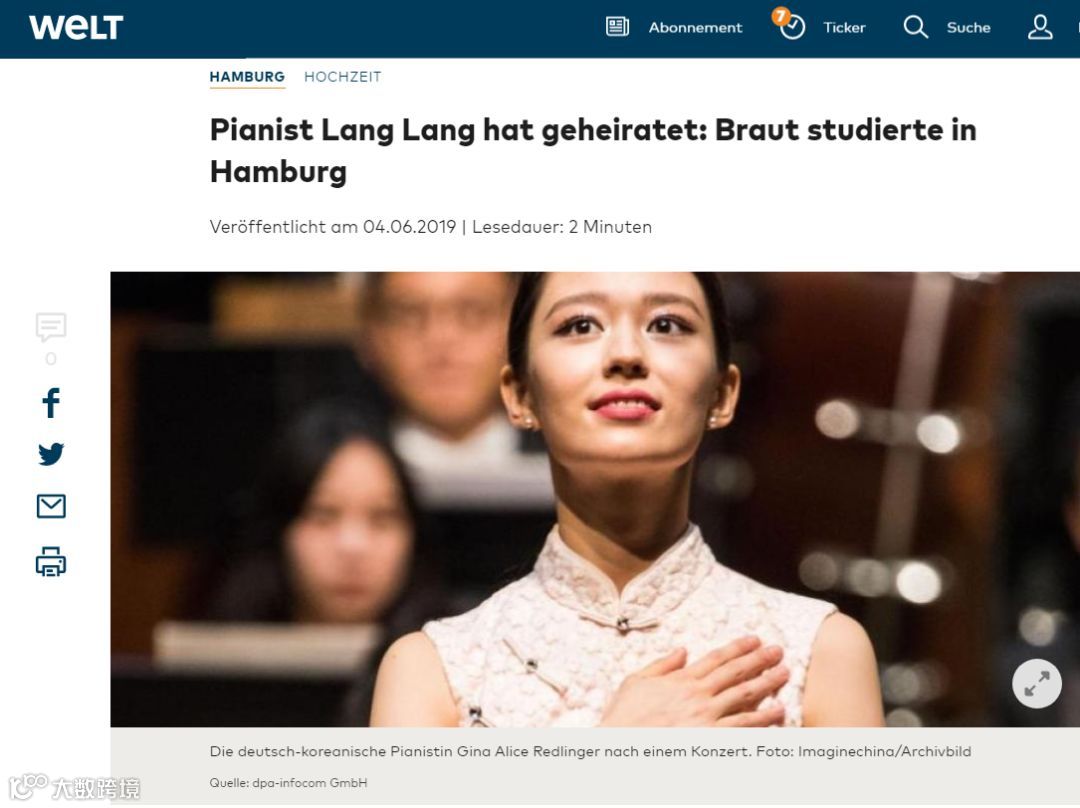
Task: Share article via email icon
Action: [x=51, y=506]
